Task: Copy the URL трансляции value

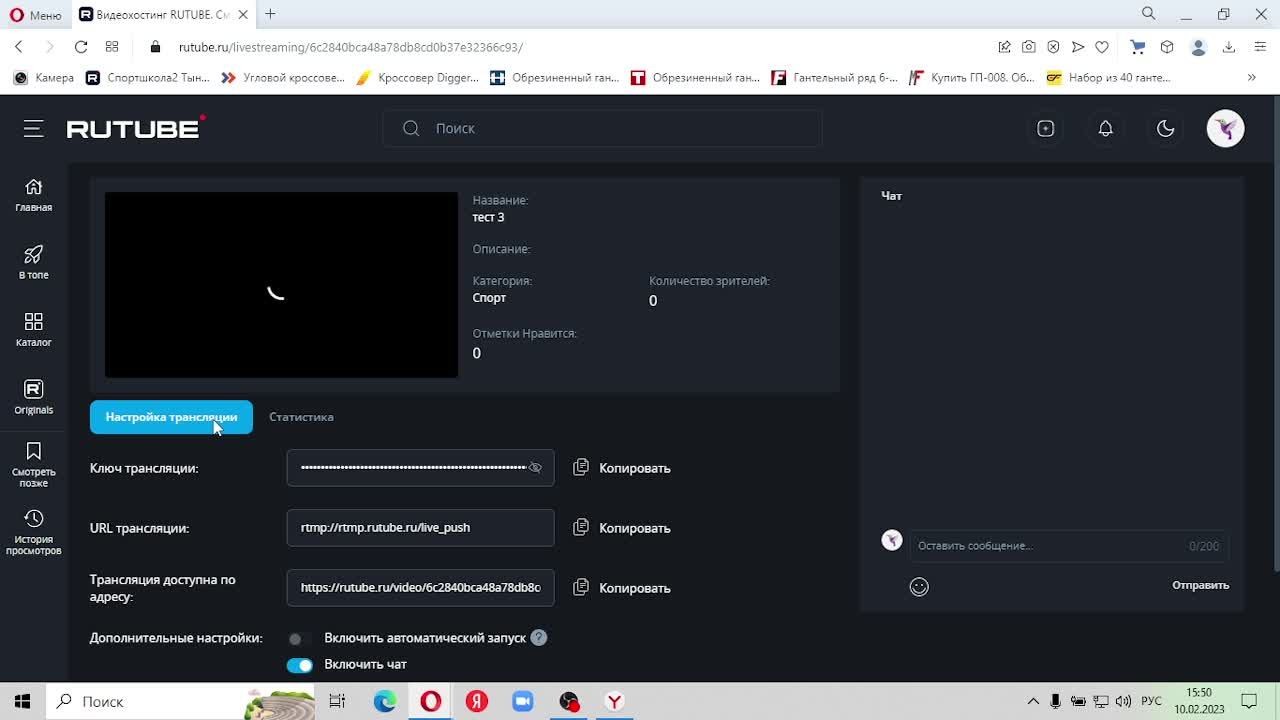Action: tap(622, 528)
